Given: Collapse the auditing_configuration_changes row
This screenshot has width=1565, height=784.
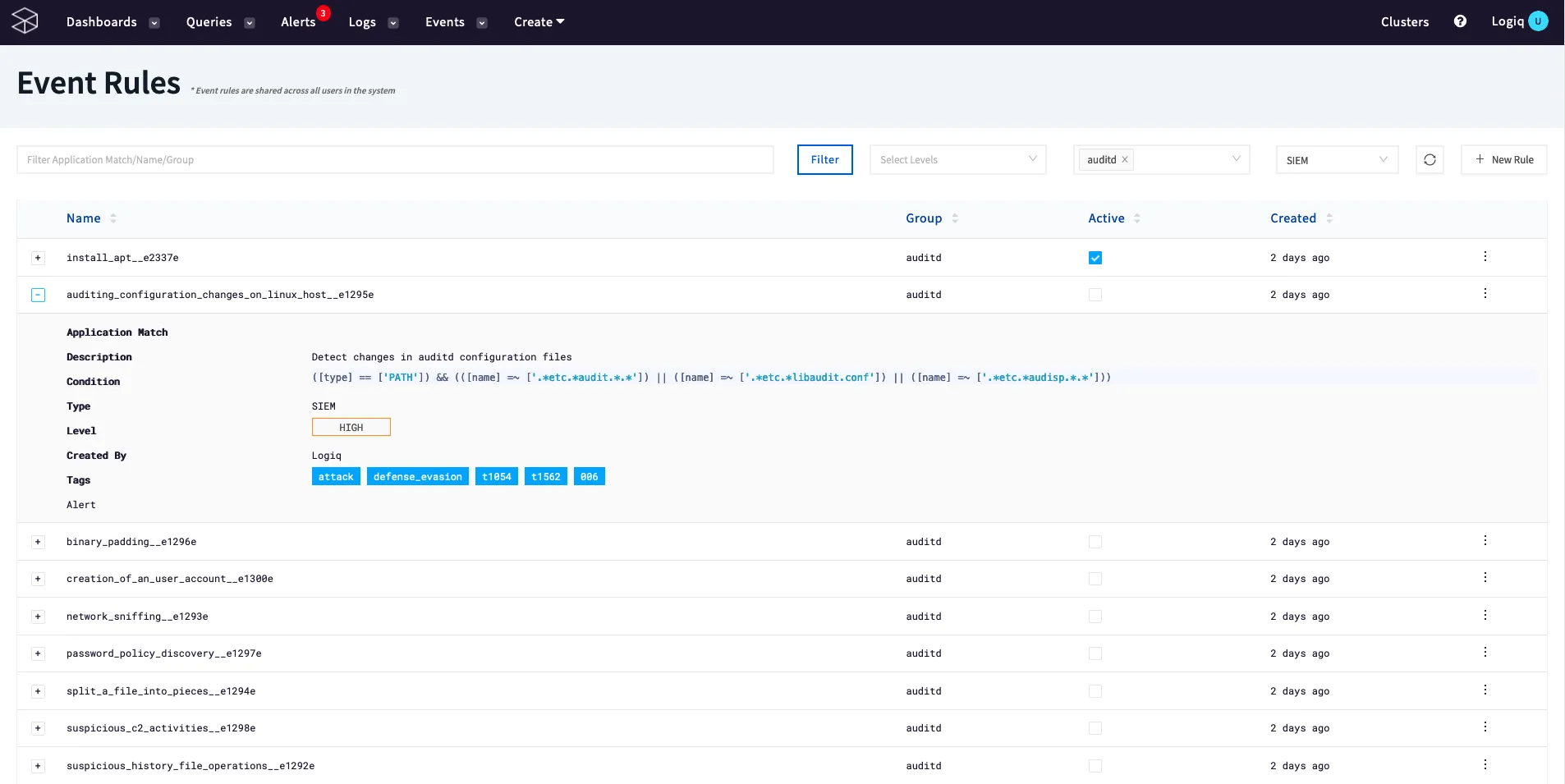Looking at the screenshot, I should (x=38, y=295).
